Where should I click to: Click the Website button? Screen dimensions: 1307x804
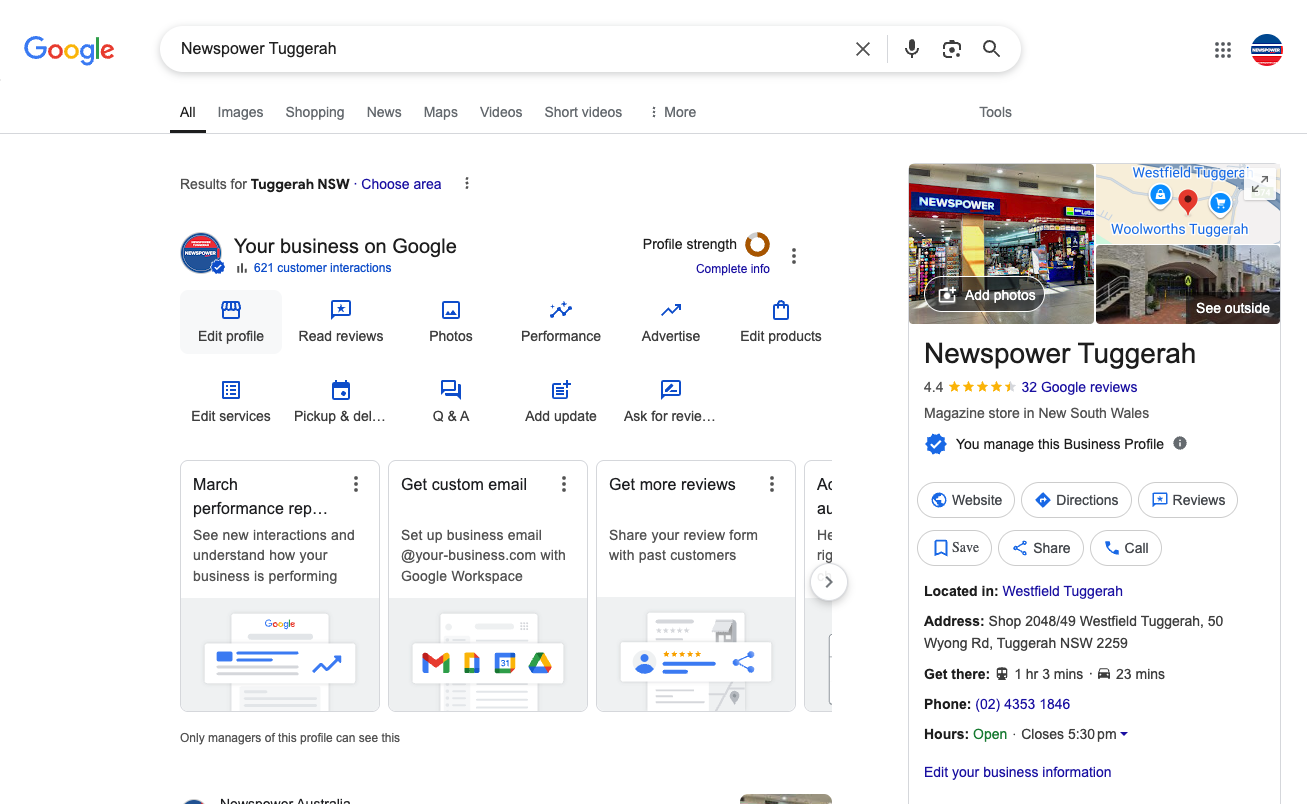click(x=966, y=500)
